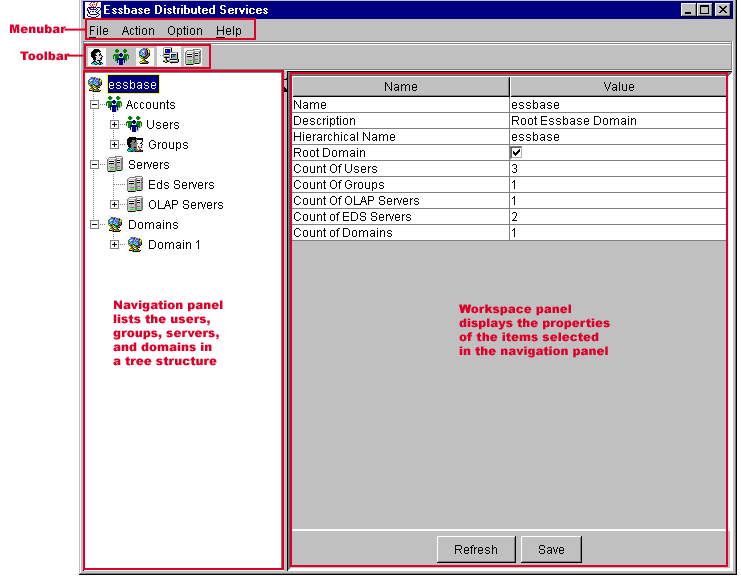The width and height of the screenshot is (741, 578).
Task: Select the Servers tree label
Action: tap(148, 164)
